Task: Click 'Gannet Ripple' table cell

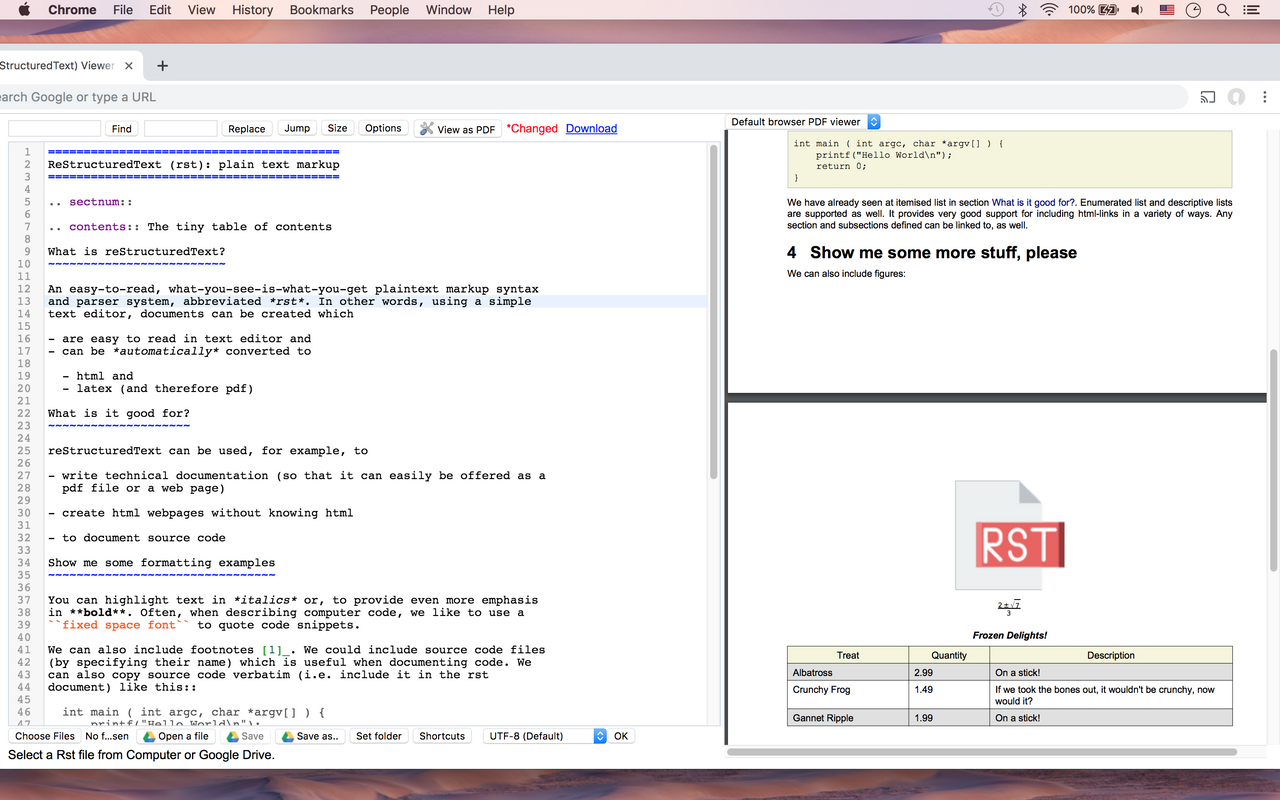Action: coord(847,718)
